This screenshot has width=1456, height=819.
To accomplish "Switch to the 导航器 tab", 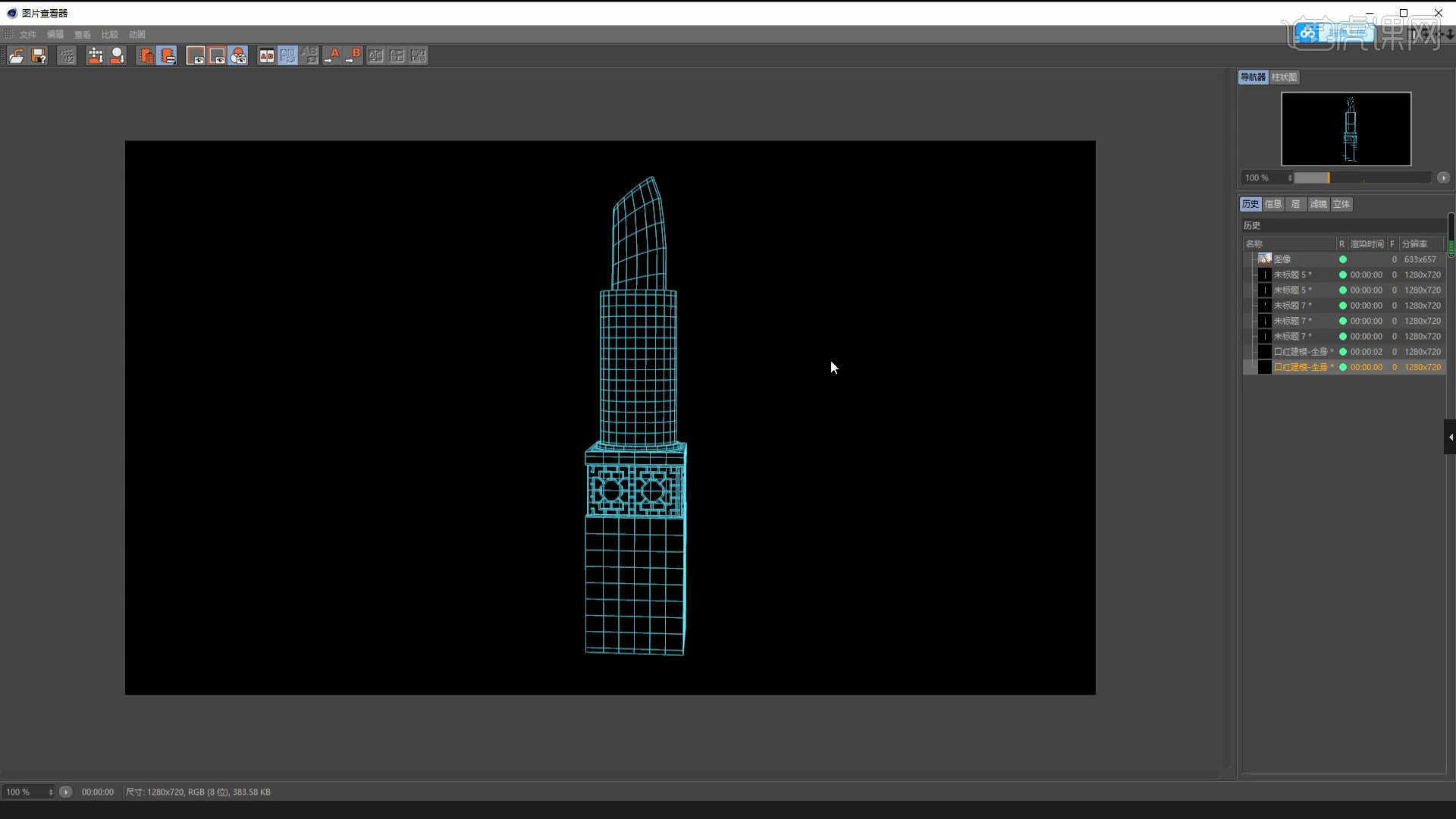I will 1253,77.
